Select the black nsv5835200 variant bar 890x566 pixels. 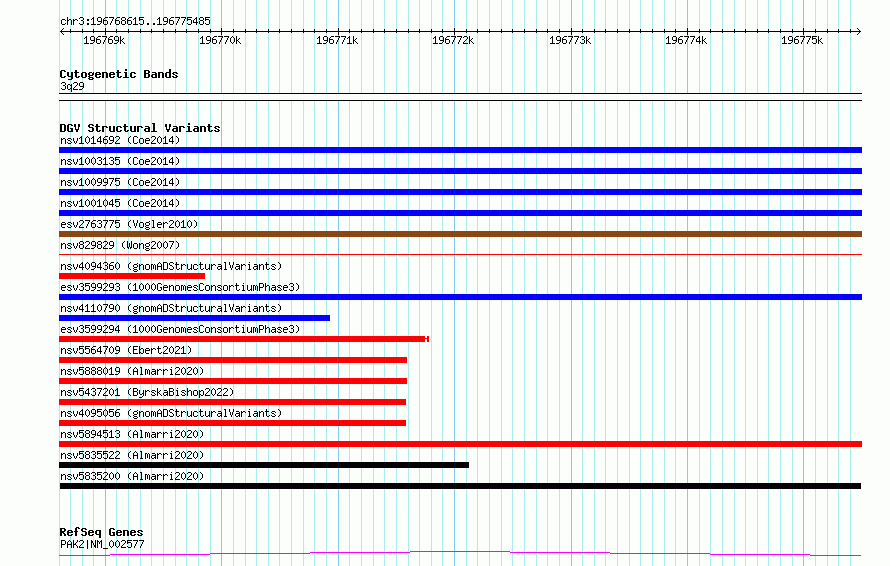(460, 486)
